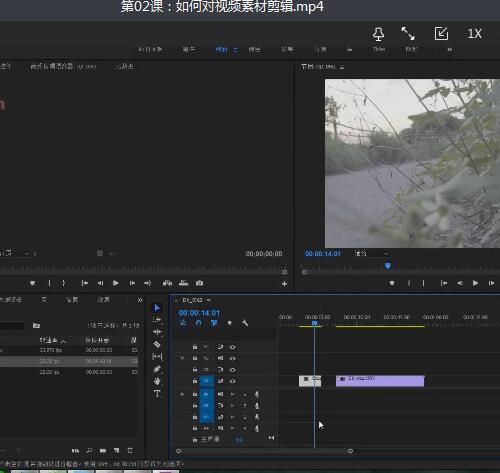
Task: Select the Hand tool
Action: [x=157, y=381]
